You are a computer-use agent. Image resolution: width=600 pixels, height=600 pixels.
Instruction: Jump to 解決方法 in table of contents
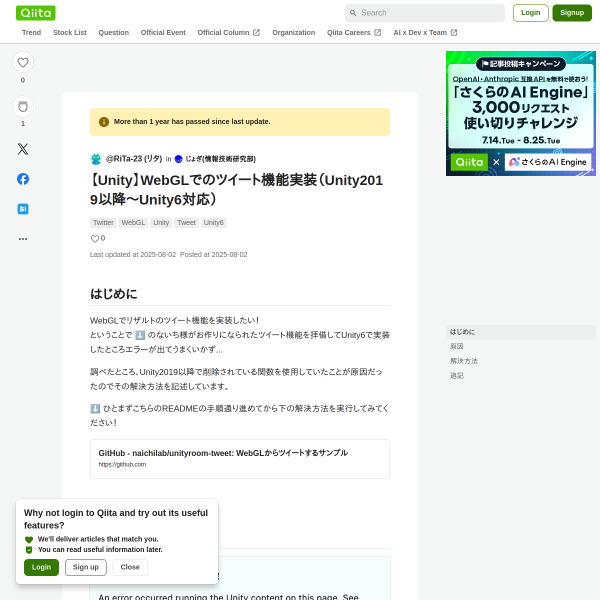(x=464, y=361)
